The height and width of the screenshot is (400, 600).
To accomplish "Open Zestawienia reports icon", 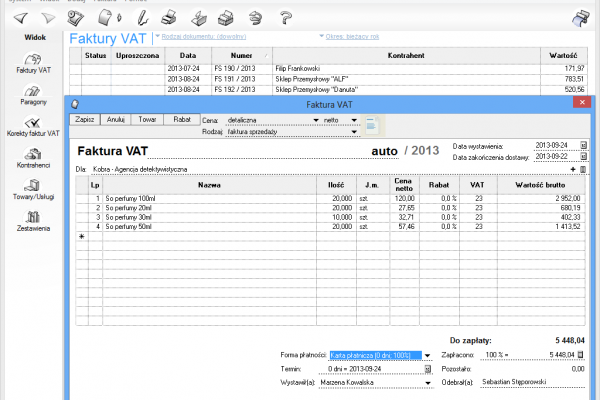I will 32,221.
